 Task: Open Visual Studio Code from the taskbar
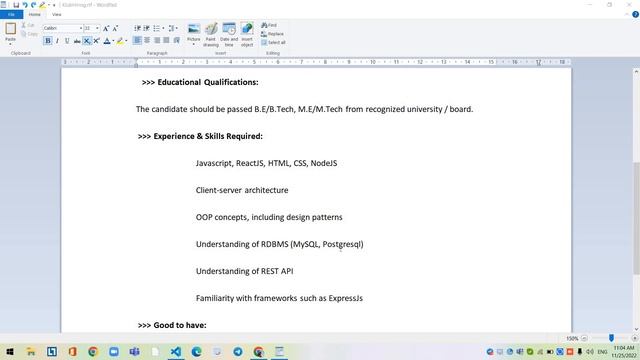click(x=176, y=351)
